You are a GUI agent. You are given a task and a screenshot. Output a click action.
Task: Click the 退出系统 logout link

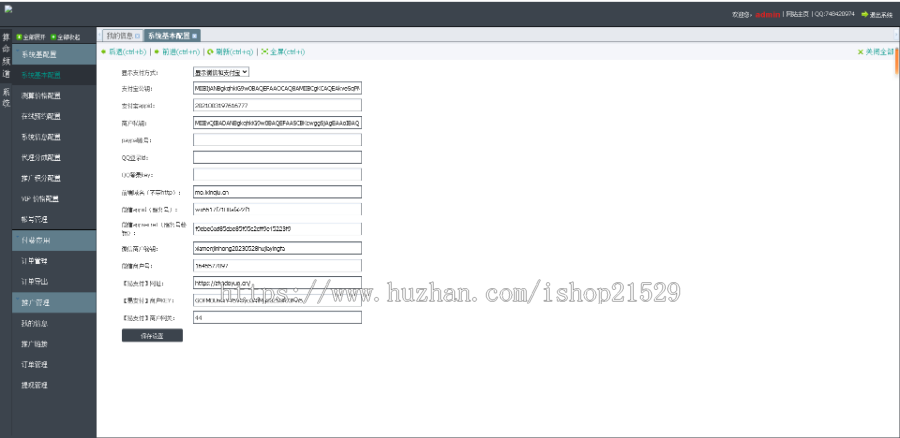click(x=880, y=15)
